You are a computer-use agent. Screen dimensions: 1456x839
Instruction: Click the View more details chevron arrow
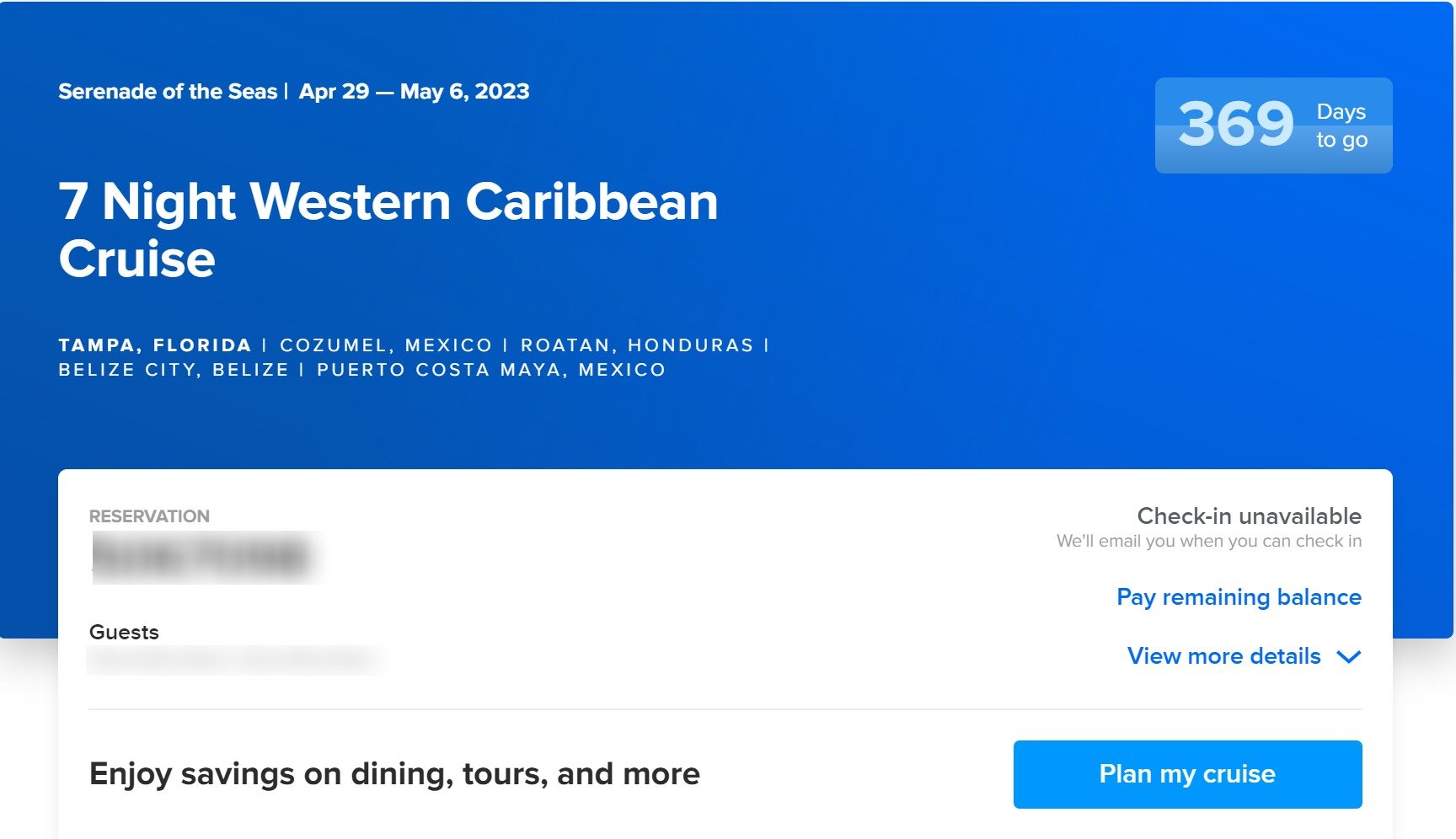pos(1350,657)
